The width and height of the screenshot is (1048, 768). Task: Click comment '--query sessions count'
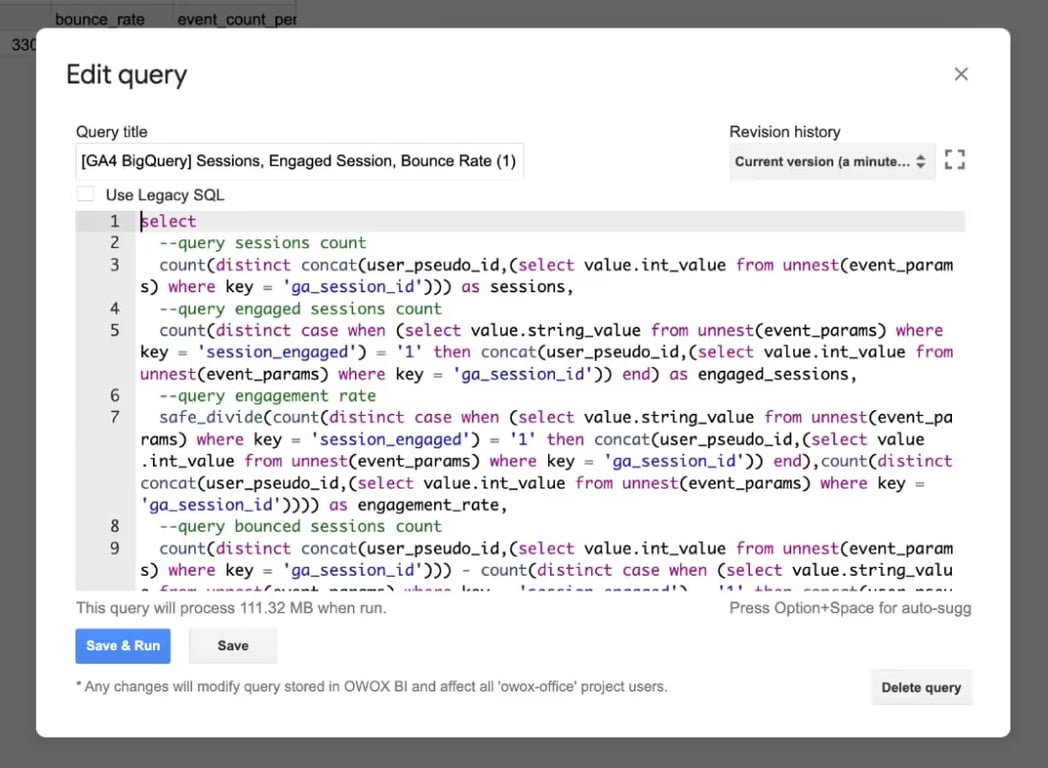coord(263,243)
